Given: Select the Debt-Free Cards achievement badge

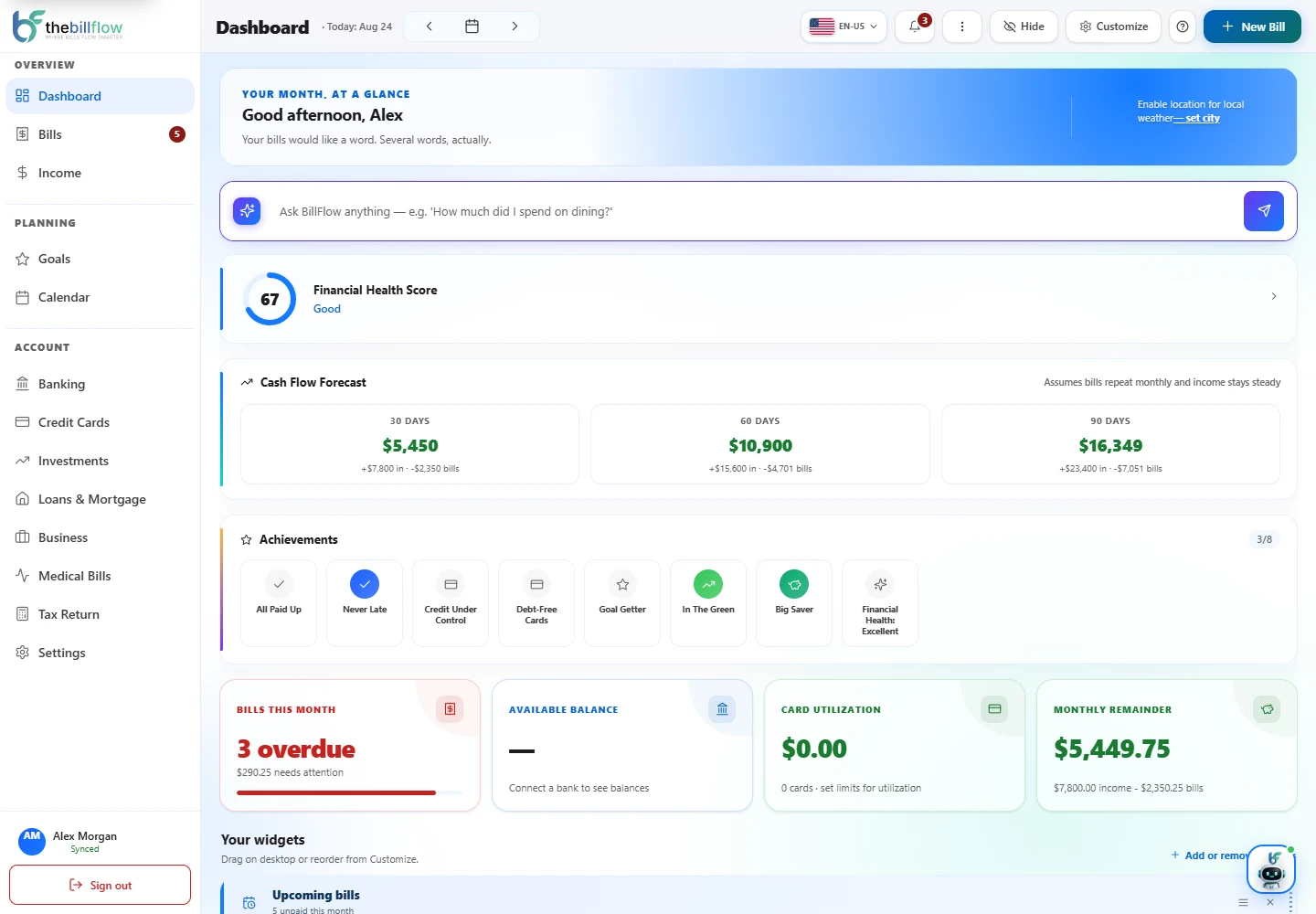Looking at the screenshot, I should pos(536,603).
